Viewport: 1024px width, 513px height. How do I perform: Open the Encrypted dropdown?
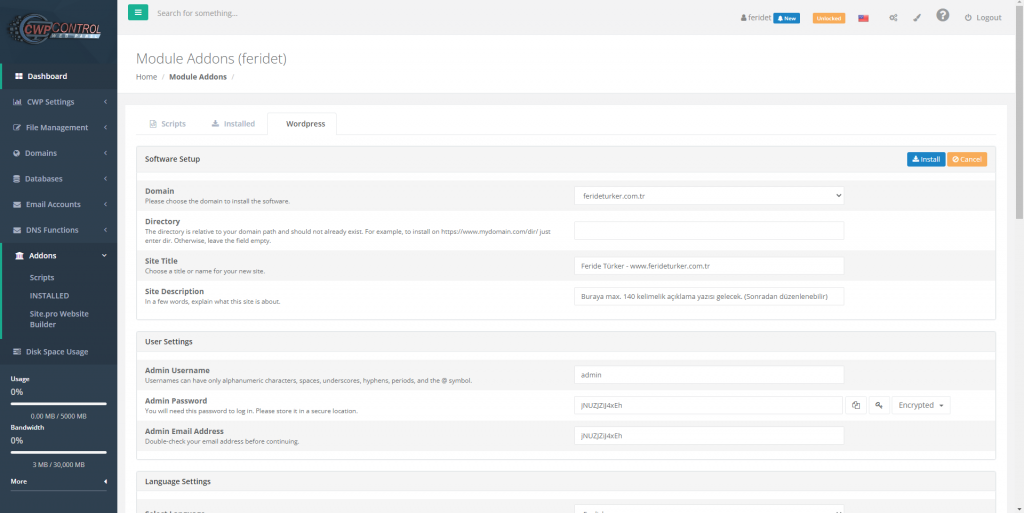click(x=921, y=405)
